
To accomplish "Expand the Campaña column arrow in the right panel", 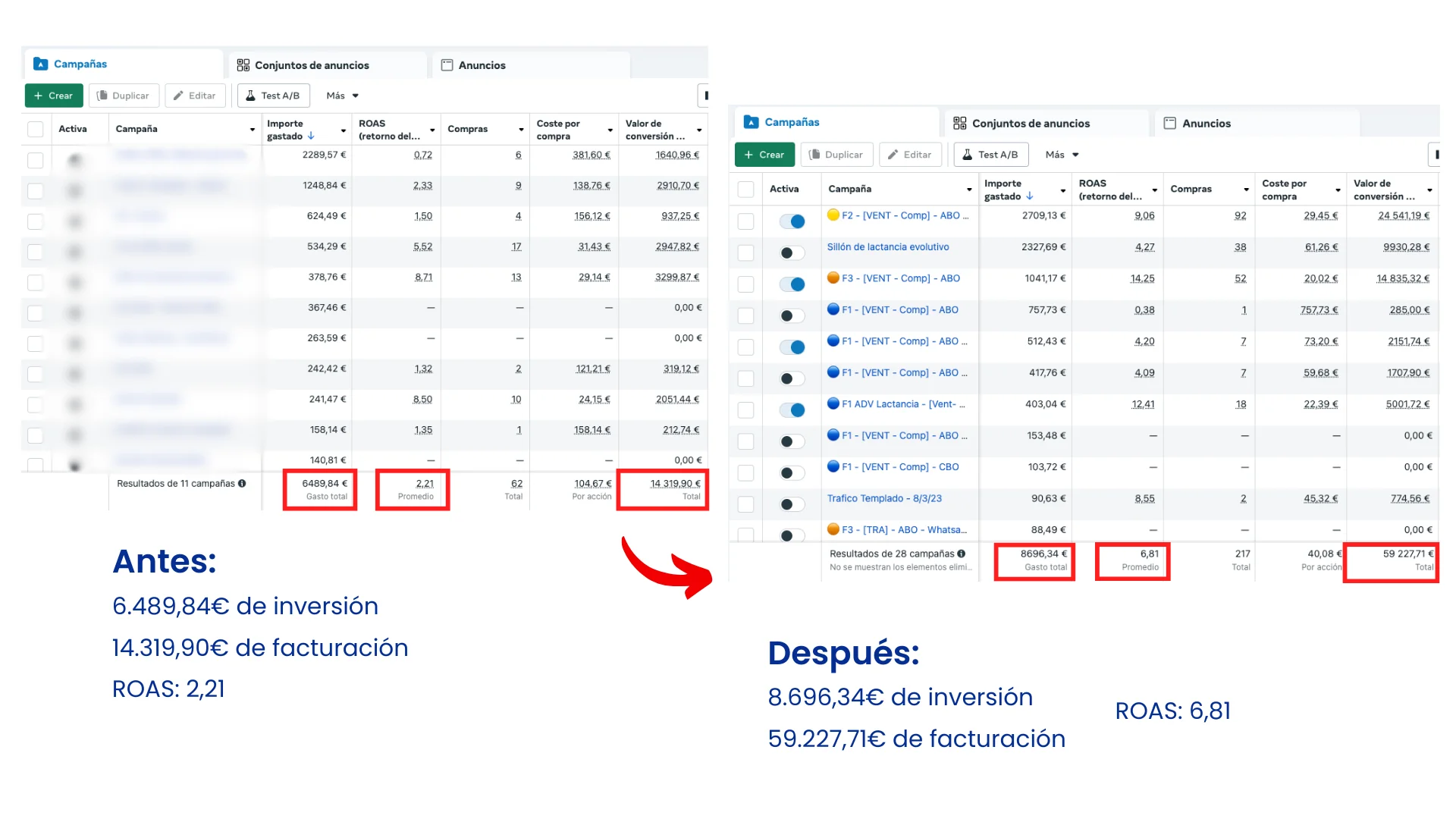I will [969, 190].
